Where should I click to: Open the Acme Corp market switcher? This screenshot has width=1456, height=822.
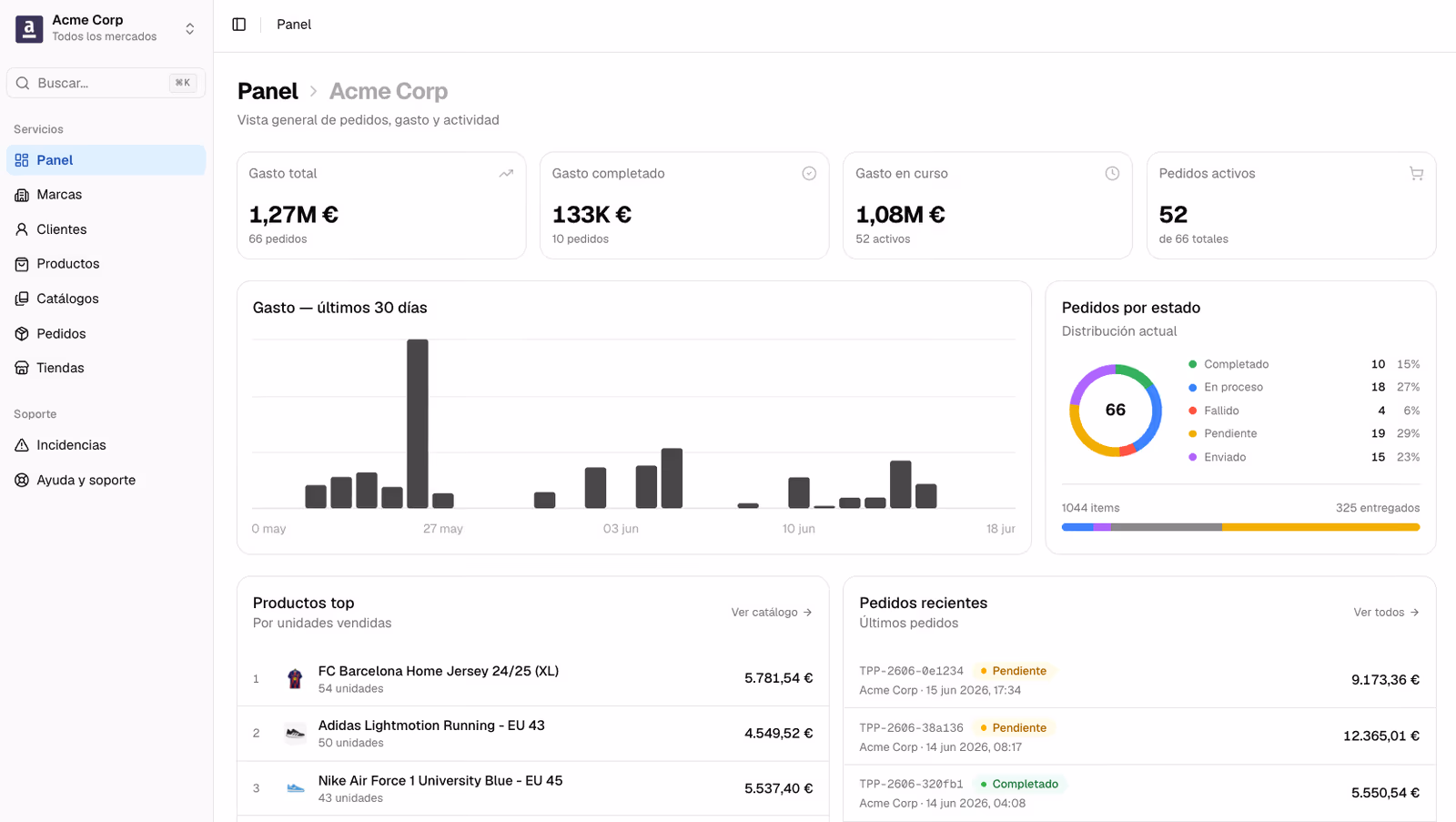coord(106,28)
